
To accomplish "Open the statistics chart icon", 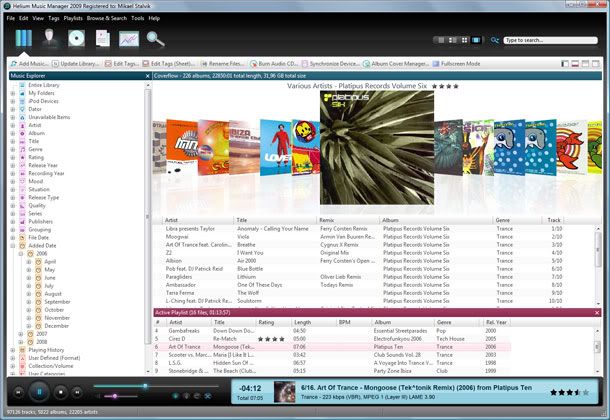I will point(129,39).
